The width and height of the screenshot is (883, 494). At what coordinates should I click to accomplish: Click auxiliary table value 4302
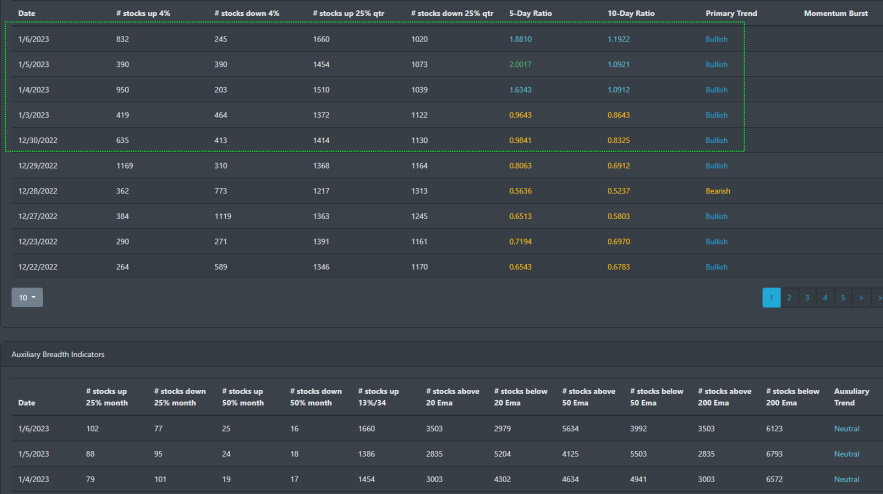tap(502, 479)
